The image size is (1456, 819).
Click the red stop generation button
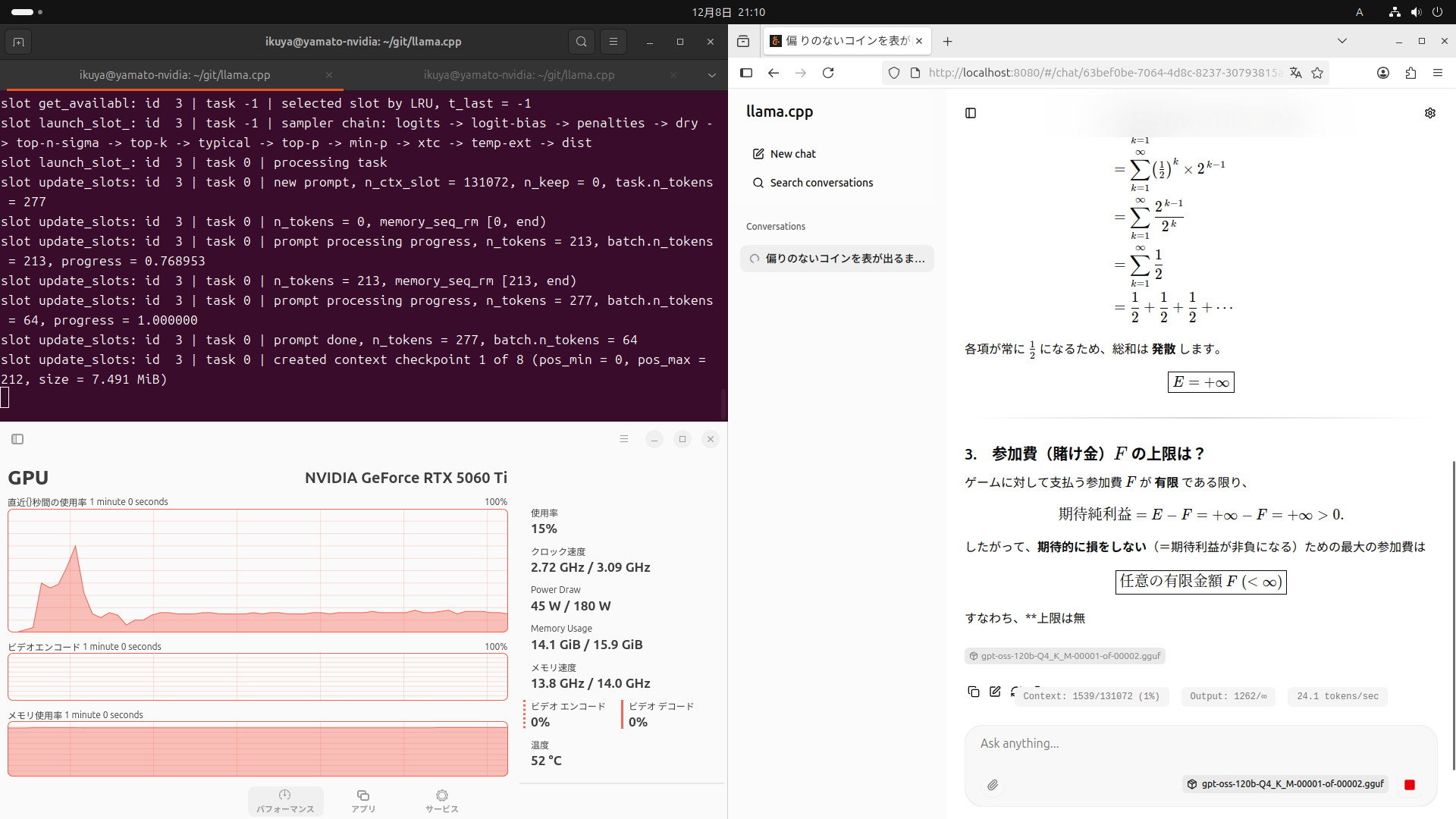[1409, 785]
